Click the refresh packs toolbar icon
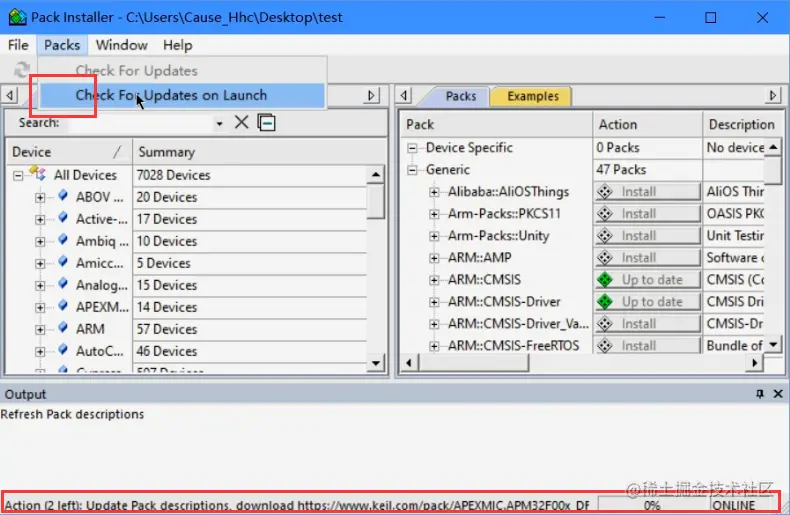The width and height of the screenshot is (790, 515). (21, 69)
